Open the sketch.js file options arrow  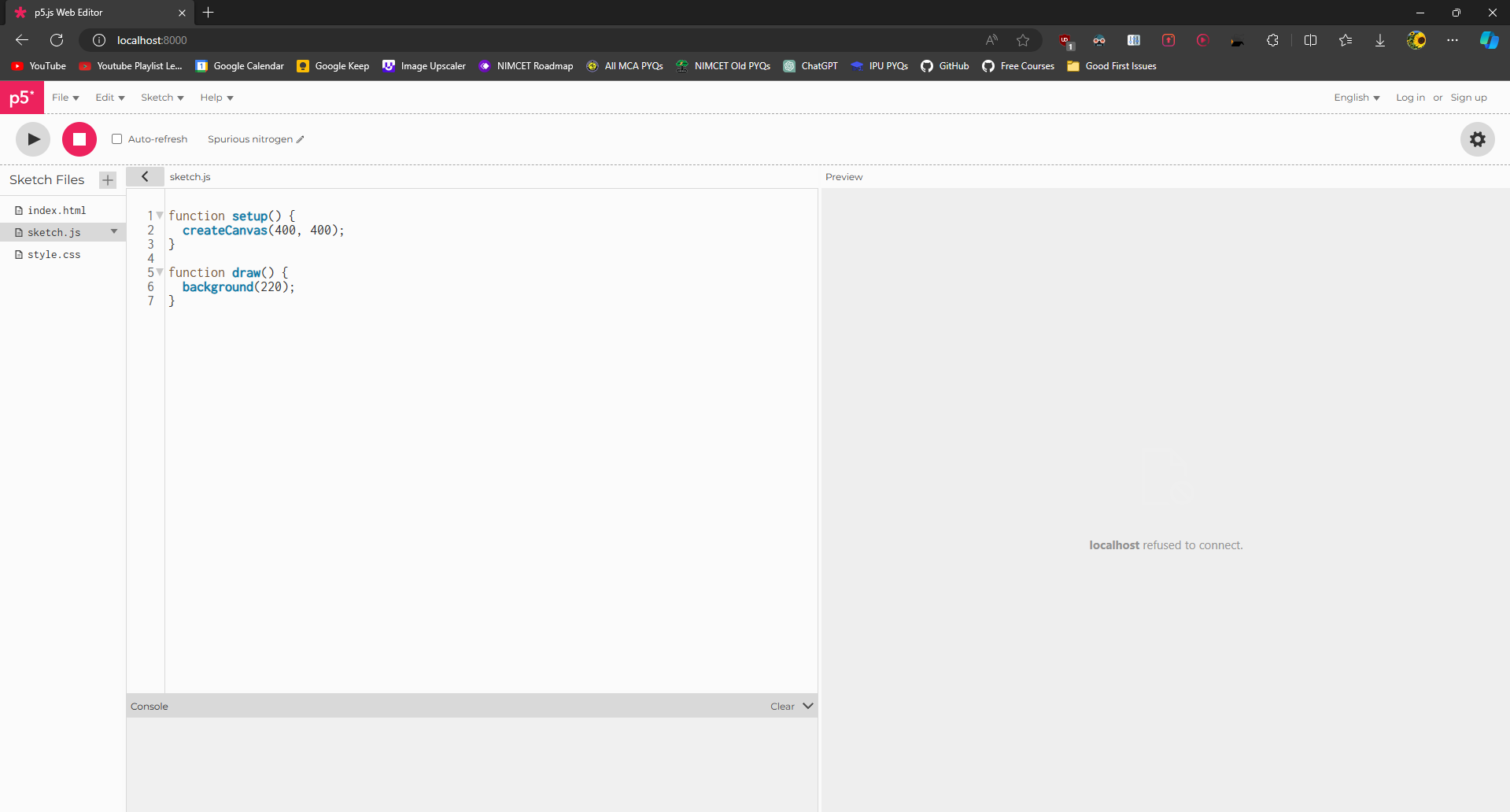tap(114, 231)
